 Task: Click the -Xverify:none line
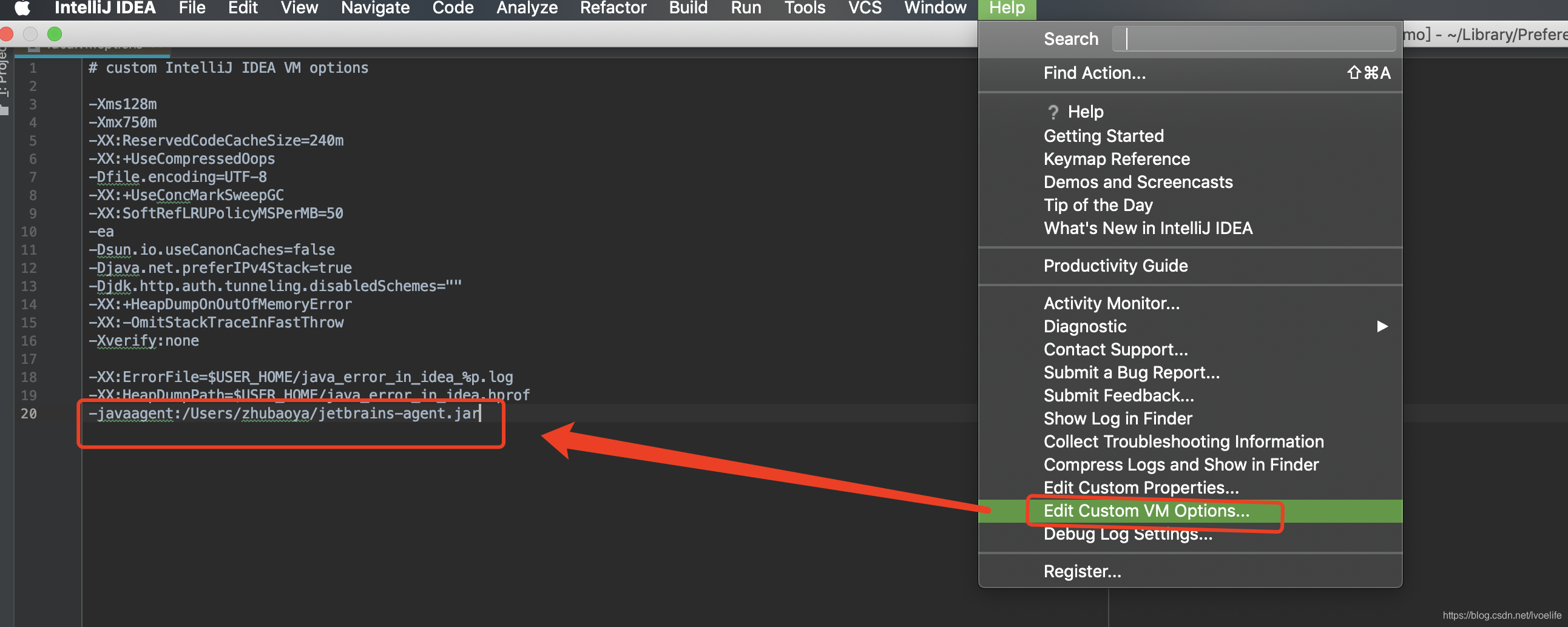pyautogui.click(x=144, y=341)
